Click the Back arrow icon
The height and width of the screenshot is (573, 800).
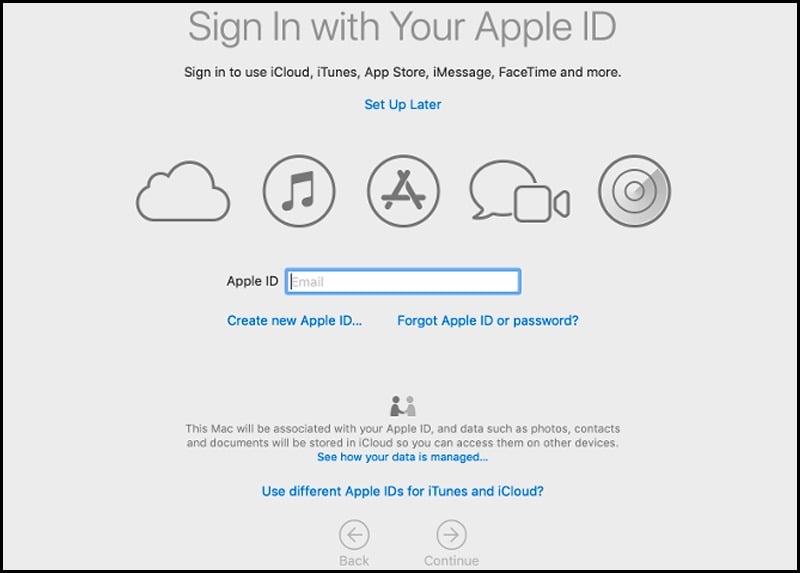tap(354, 535)
